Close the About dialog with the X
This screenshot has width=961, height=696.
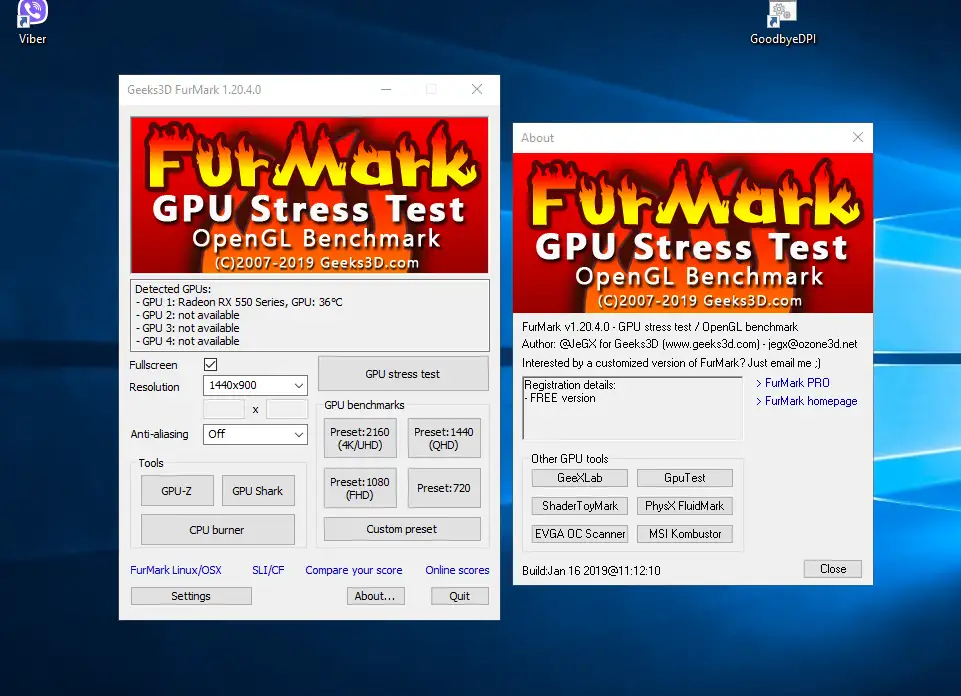pos(857,137)
